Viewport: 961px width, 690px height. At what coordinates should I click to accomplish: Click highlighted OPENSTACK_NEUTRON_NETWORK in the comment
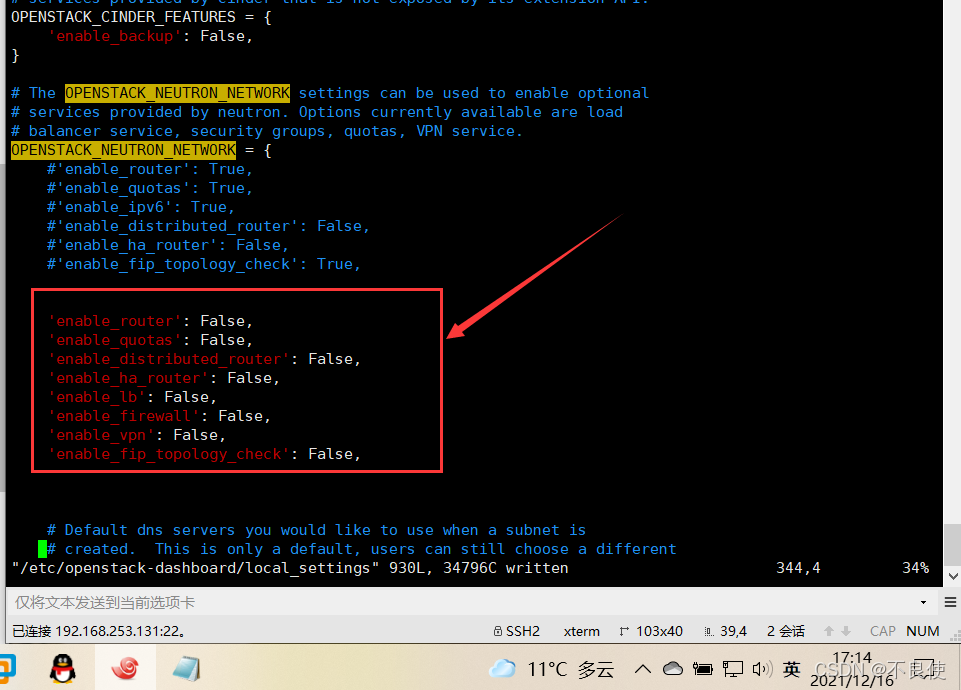pyautogui.click(x=177, y=93)
